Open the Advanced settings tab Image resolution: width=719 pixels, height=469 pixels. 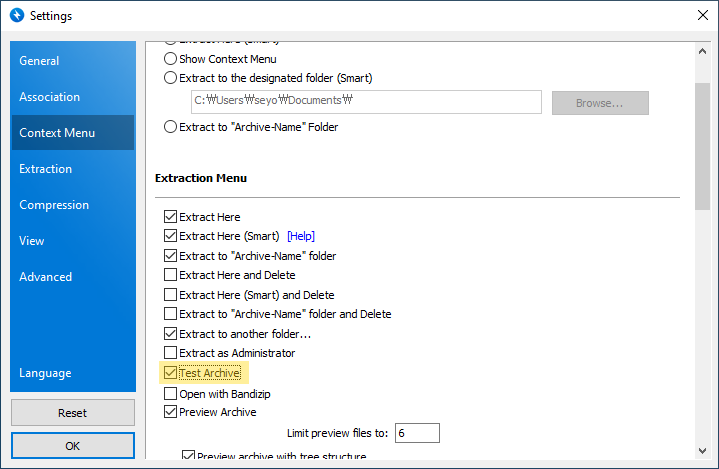pyautogui.click(x=46, y=277)
